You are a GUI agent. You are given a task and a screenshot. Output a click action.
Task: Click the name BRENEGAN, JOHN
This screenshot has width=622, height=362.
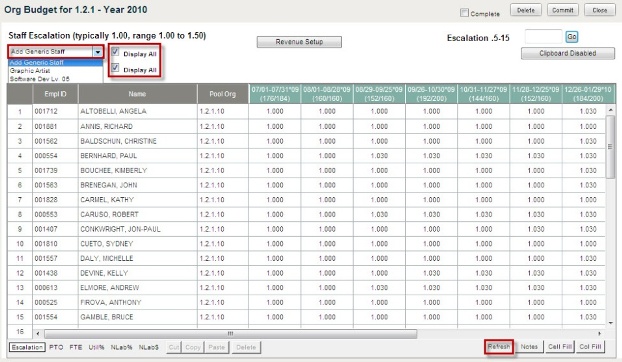[x=109, y=185]
